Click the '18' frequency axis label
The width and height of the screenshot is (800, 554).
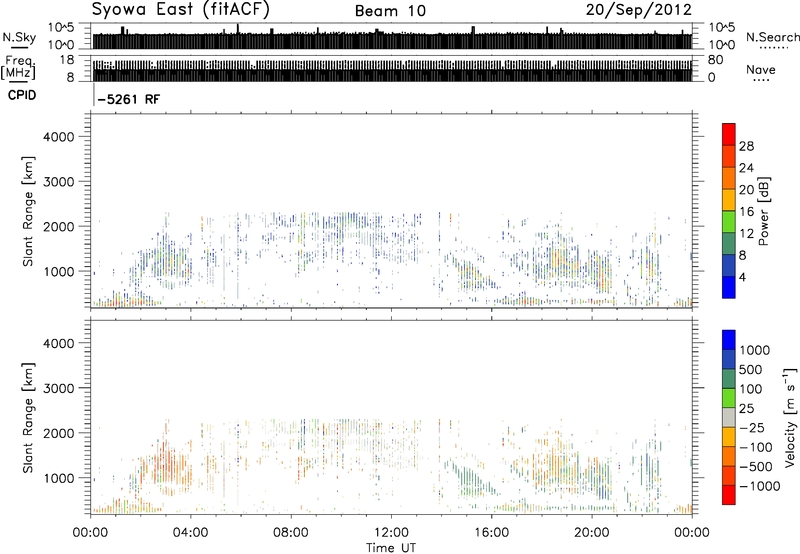(67, 60)
